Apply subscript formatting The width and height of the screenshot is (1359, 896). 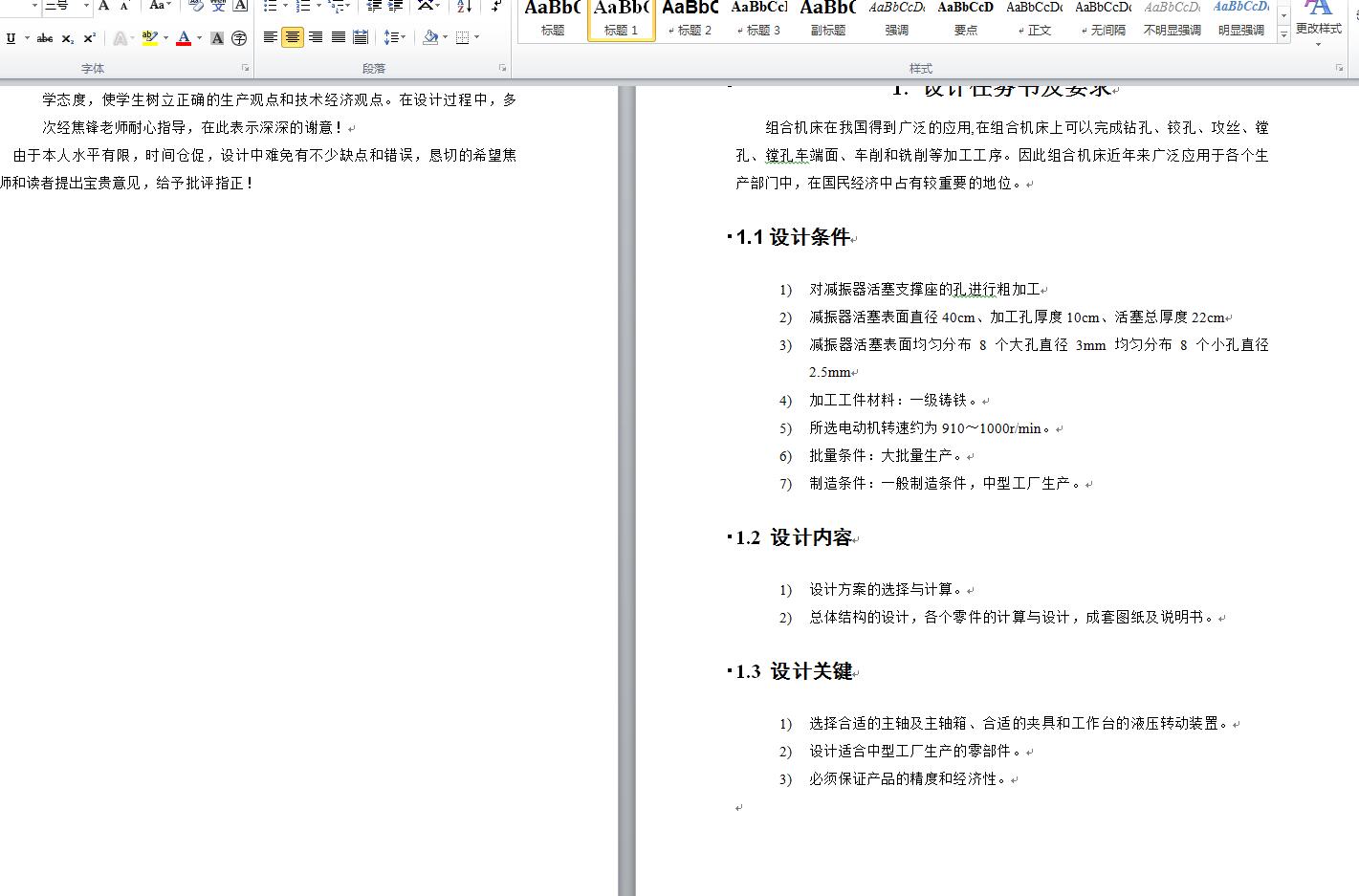[x=67, y=38]
